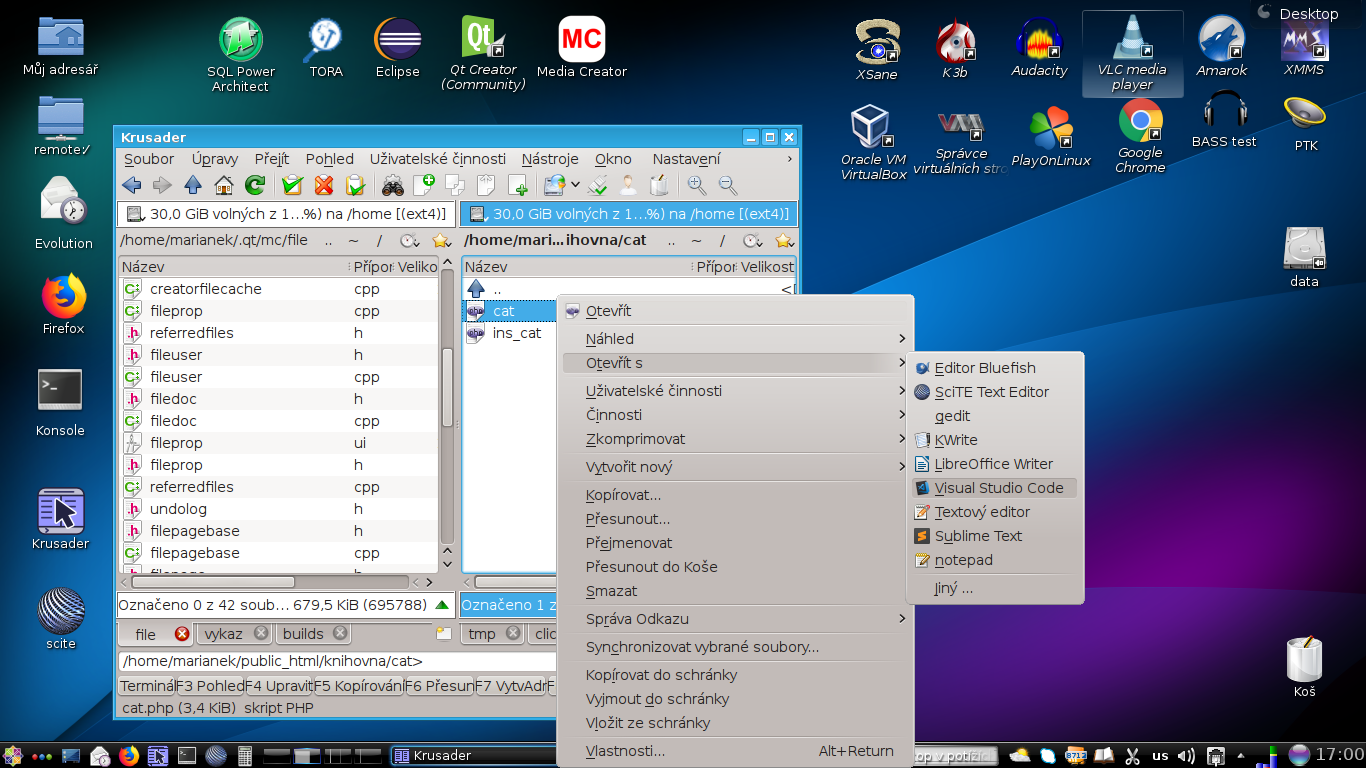
Task: Click the blue up-arrow directory icon
Action: tap(193, 185)
